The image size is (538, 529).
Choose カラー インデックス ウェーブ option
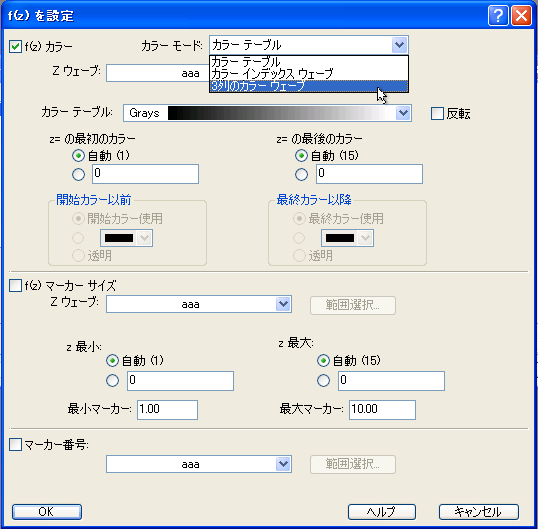click(309, 74)
